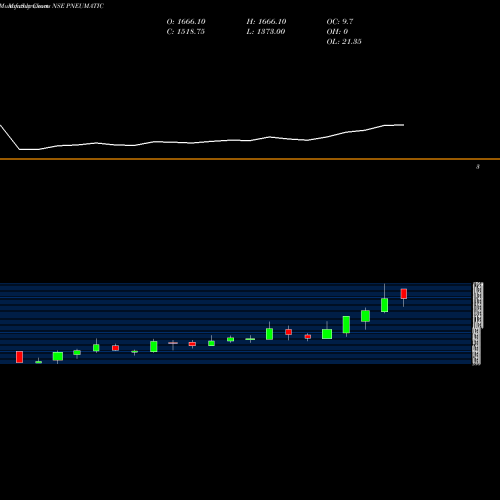This screenshot has height=500, width=500.
Task: Click the white moving average line
Action: (x=202, y=141)
